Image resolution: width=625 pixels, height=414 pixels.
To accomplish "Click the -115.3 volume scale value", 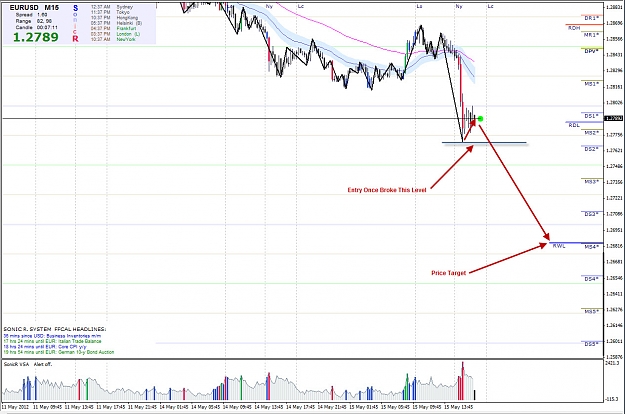I will 612,399.
